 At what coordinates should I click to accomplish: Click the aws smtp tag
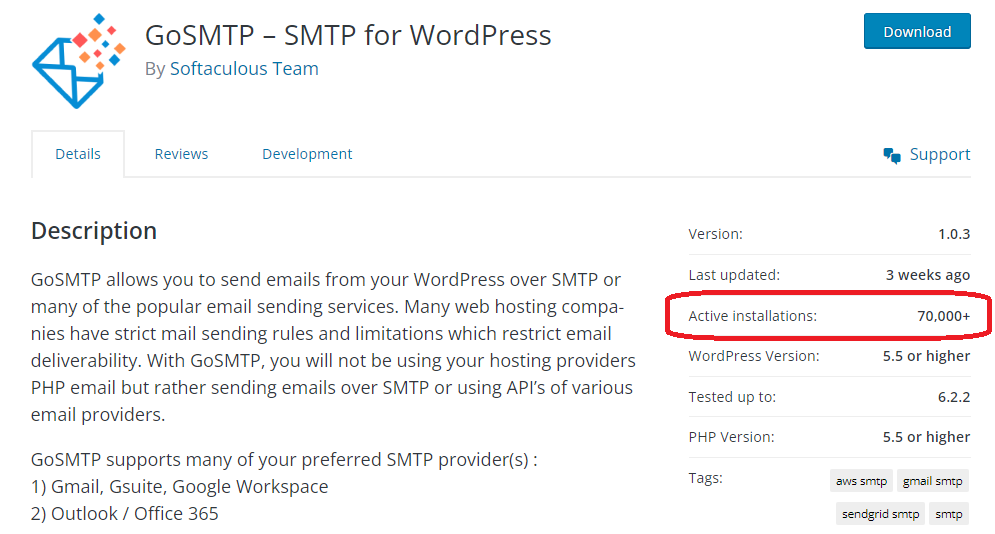861,481
